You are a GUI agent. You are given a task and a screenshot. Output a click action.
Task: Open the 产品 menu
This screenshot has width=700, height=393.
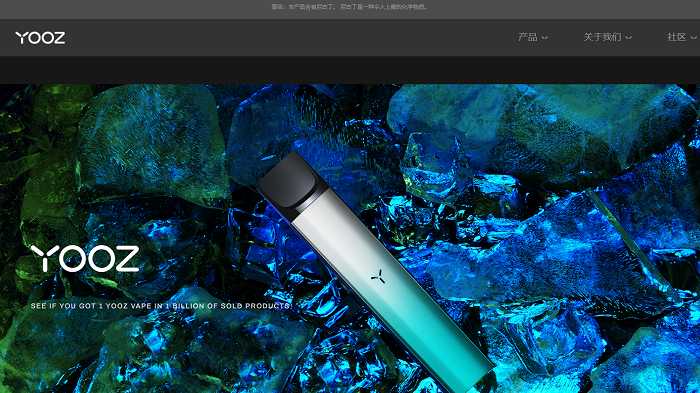[528, 37]
